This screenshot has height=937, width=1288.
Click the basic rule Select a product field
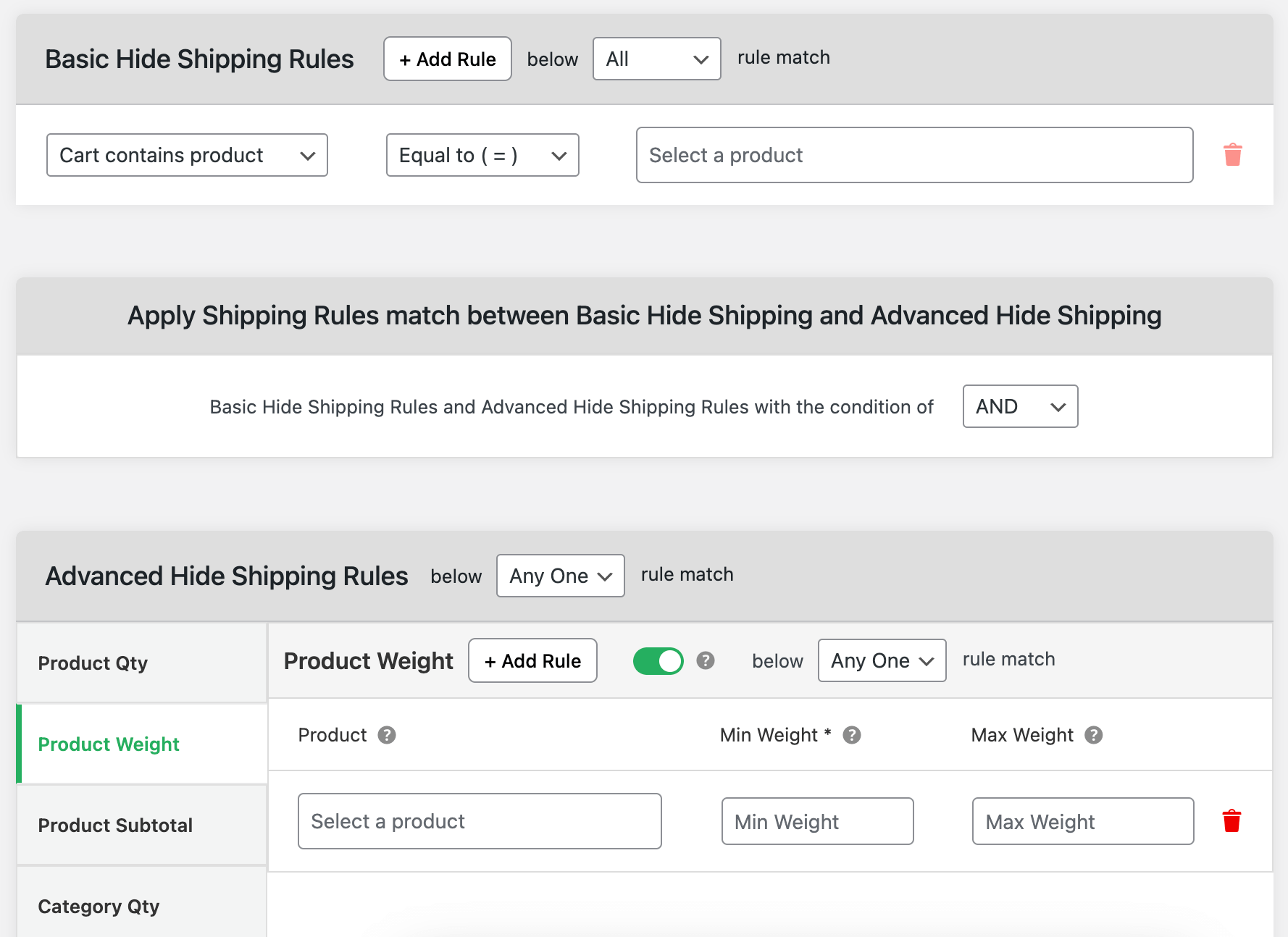pyautogui.click(x=914, y=155)
